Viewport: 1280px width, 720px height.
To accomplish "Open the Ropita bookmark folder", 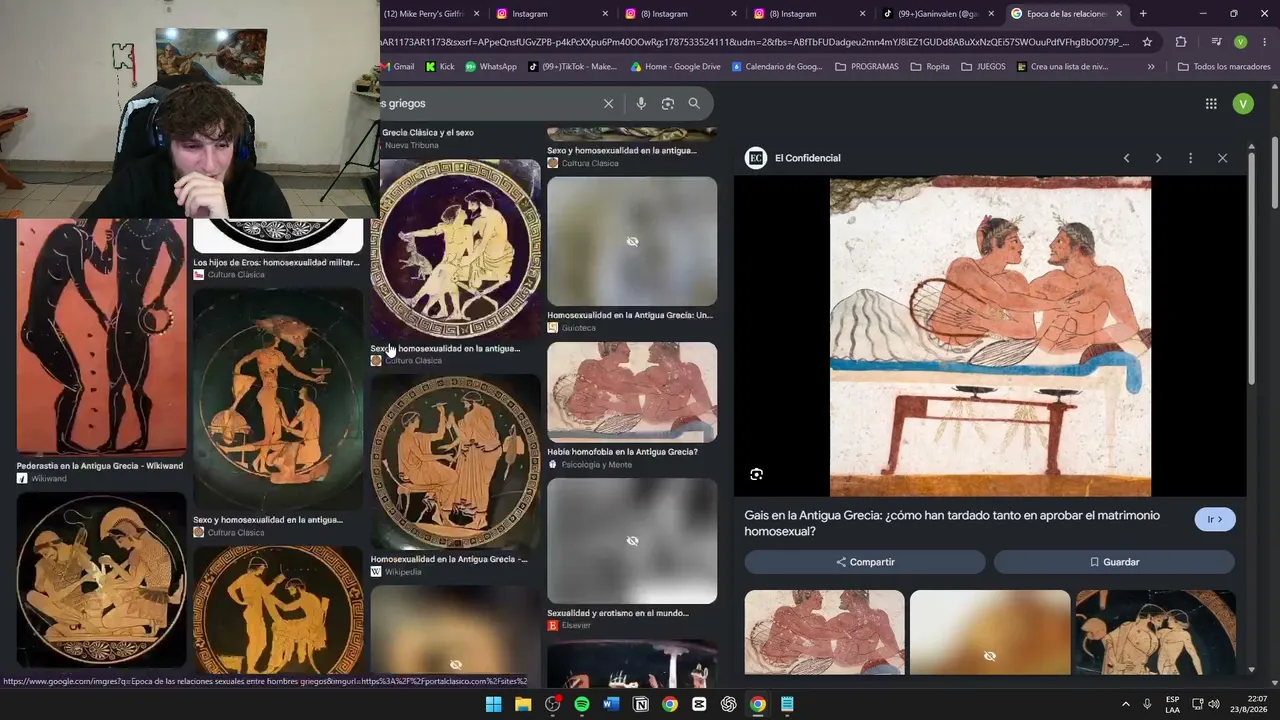I will click(930, 67).
